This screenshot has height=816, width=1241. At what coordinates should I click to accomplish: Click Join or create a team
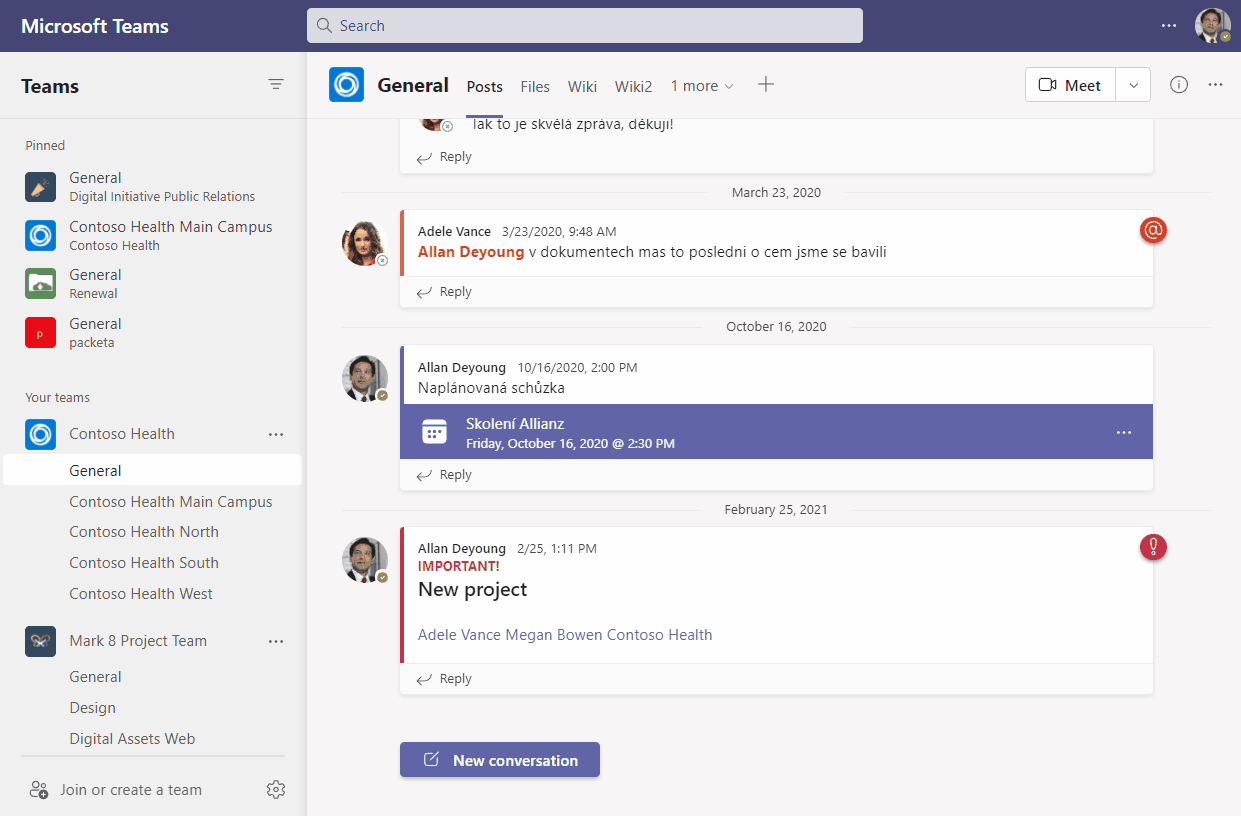[x=116, y=789]
